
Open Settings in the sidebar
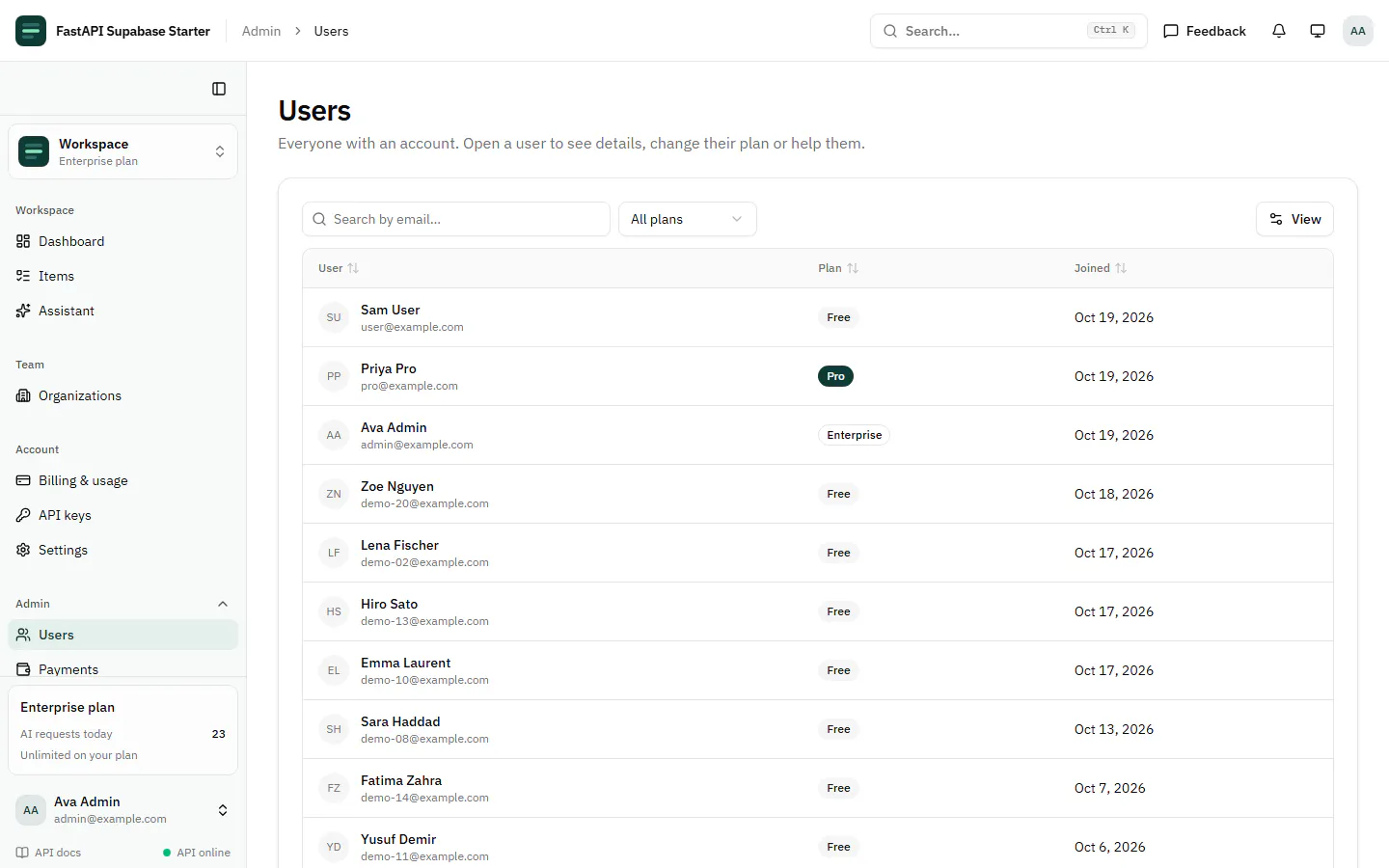tap(123, 550)
